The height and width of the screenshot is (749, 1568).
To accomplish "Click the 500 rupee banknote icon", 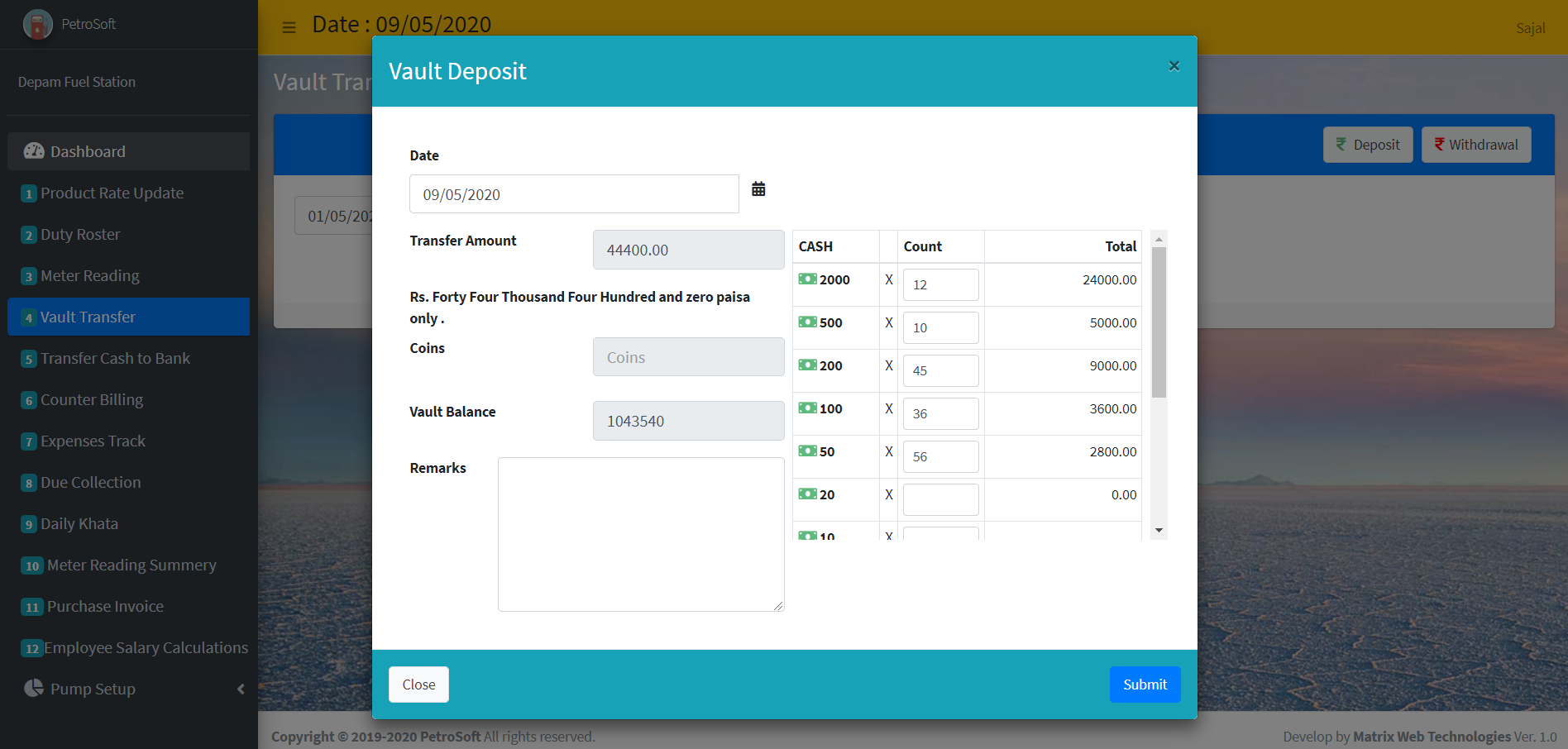I will 807,322.
